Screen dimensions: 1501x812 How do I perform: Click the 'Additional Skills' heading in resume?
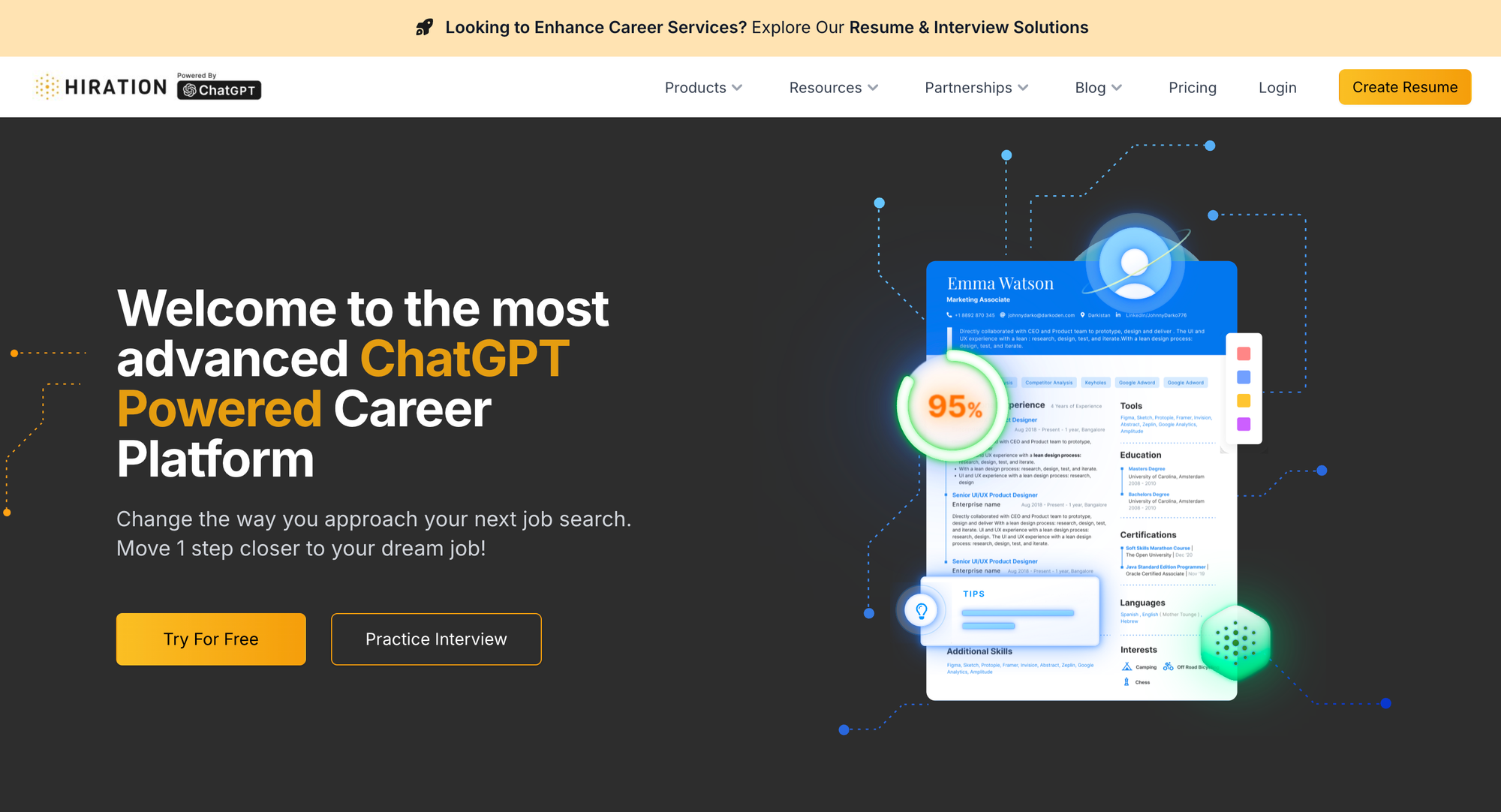point(979,651)
